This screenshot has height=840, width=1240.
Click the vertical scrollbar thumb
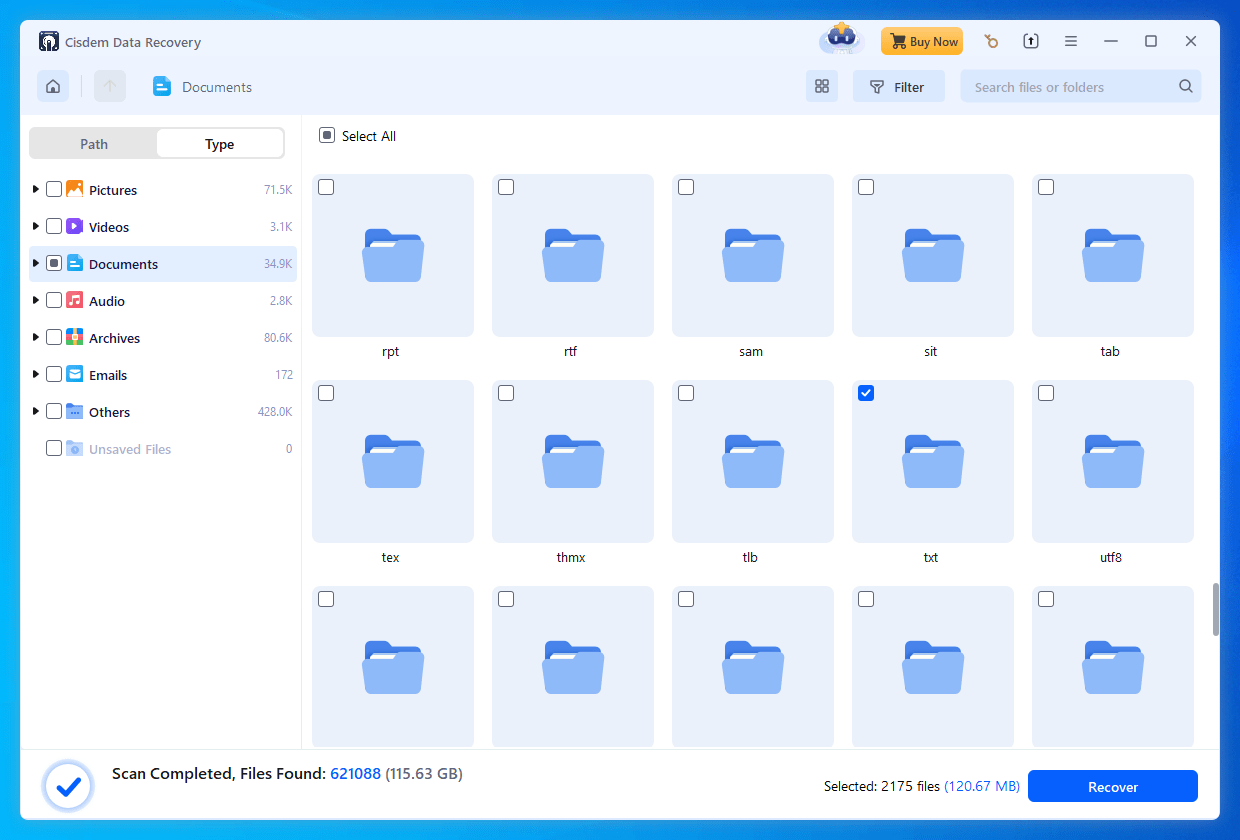1216,610
